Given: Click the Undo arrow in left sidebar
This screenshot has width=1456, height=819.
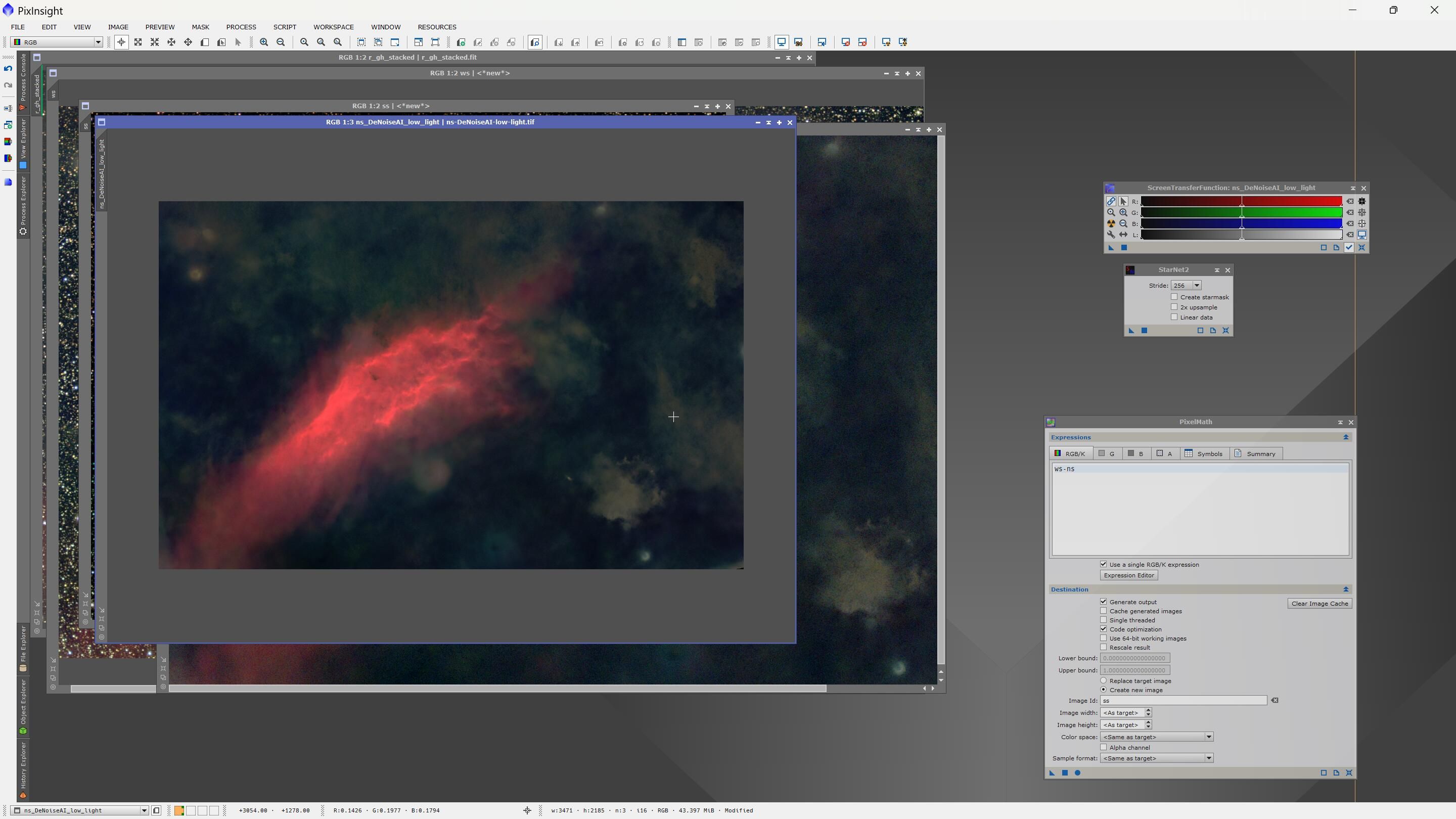Looking at the screenshot, I should tap(8, 68).
